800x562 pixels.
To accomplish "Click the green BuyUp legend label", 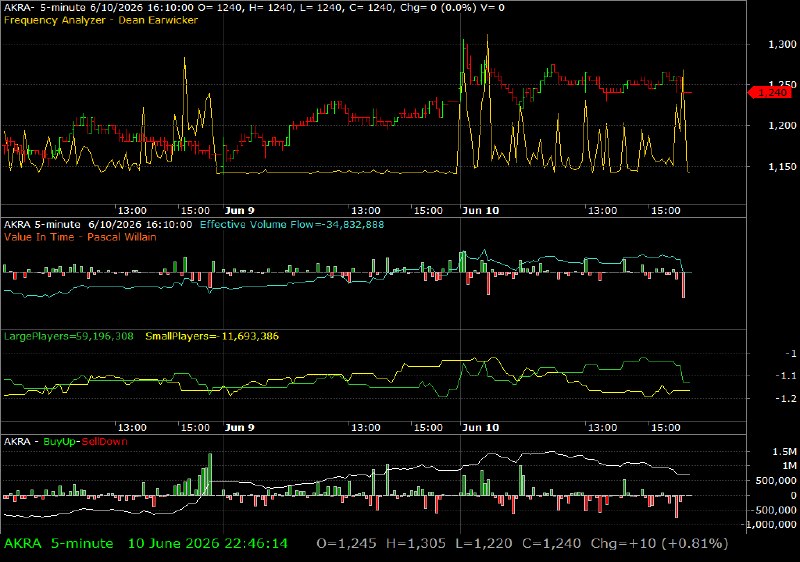I will pyautogui.click(x=60, y=442).
